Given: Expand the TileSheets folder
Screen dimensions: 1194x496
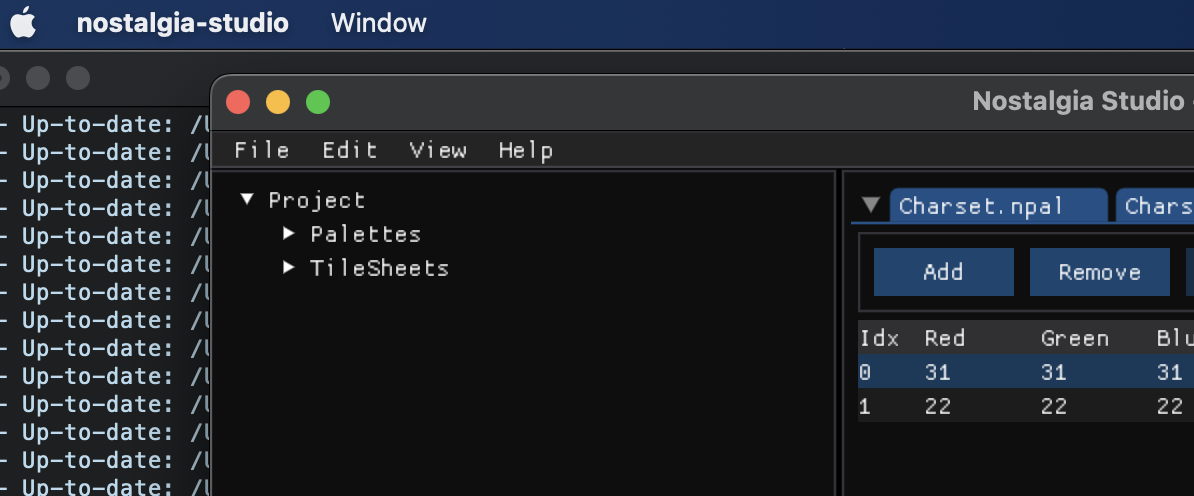Looking at the screenshot, I should click(x=289, y=268).
